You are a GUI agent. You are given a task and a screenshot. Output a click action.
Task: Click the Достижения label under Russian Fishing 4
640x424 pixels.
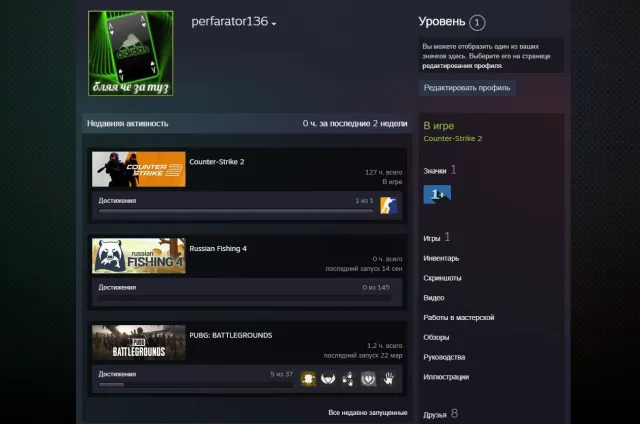(x=117, y=287)
